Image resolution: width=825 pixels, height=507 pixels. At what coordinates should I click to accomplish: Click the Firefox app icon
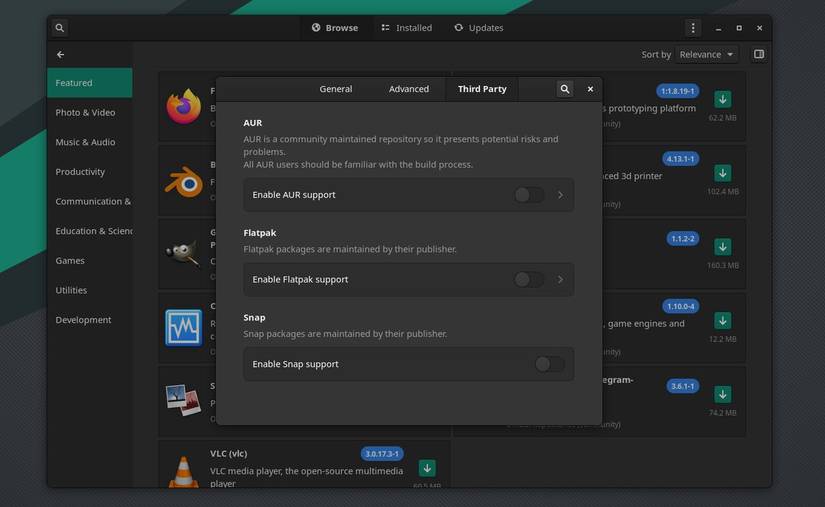pos(184,107)
